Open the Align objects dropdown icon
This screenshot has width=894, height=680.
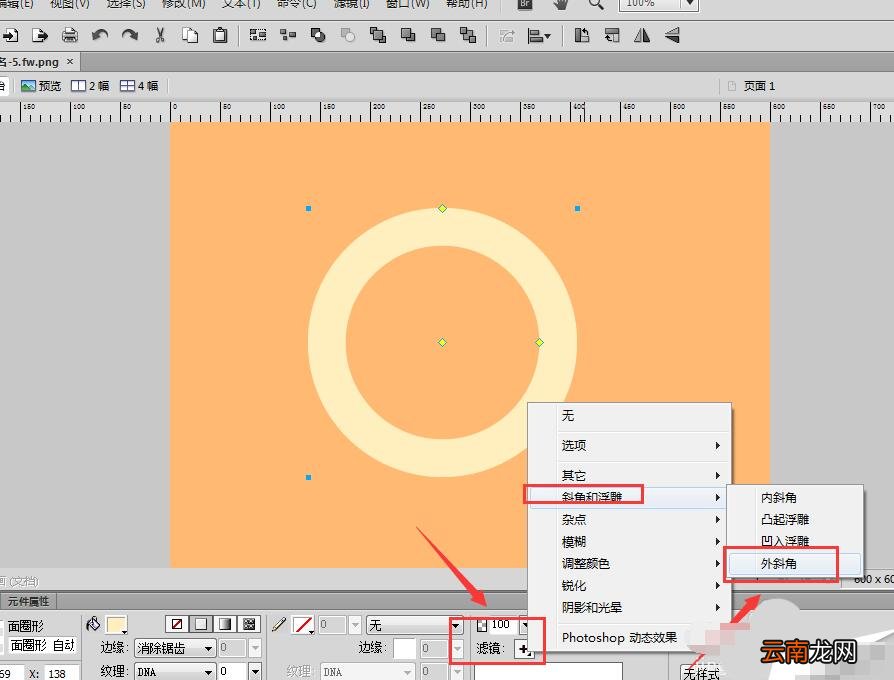coord(539,36)
